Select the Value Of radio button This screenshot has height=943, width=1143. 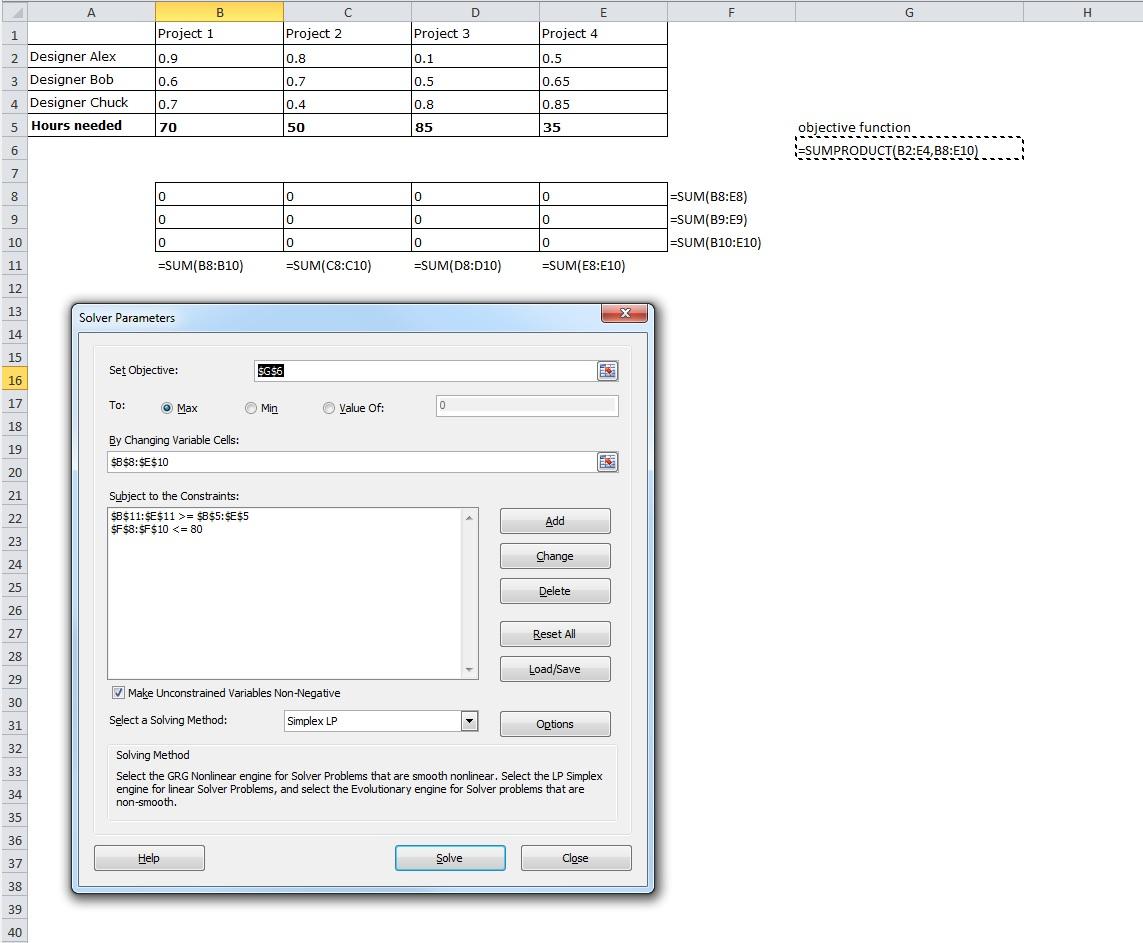coord(329,408)
